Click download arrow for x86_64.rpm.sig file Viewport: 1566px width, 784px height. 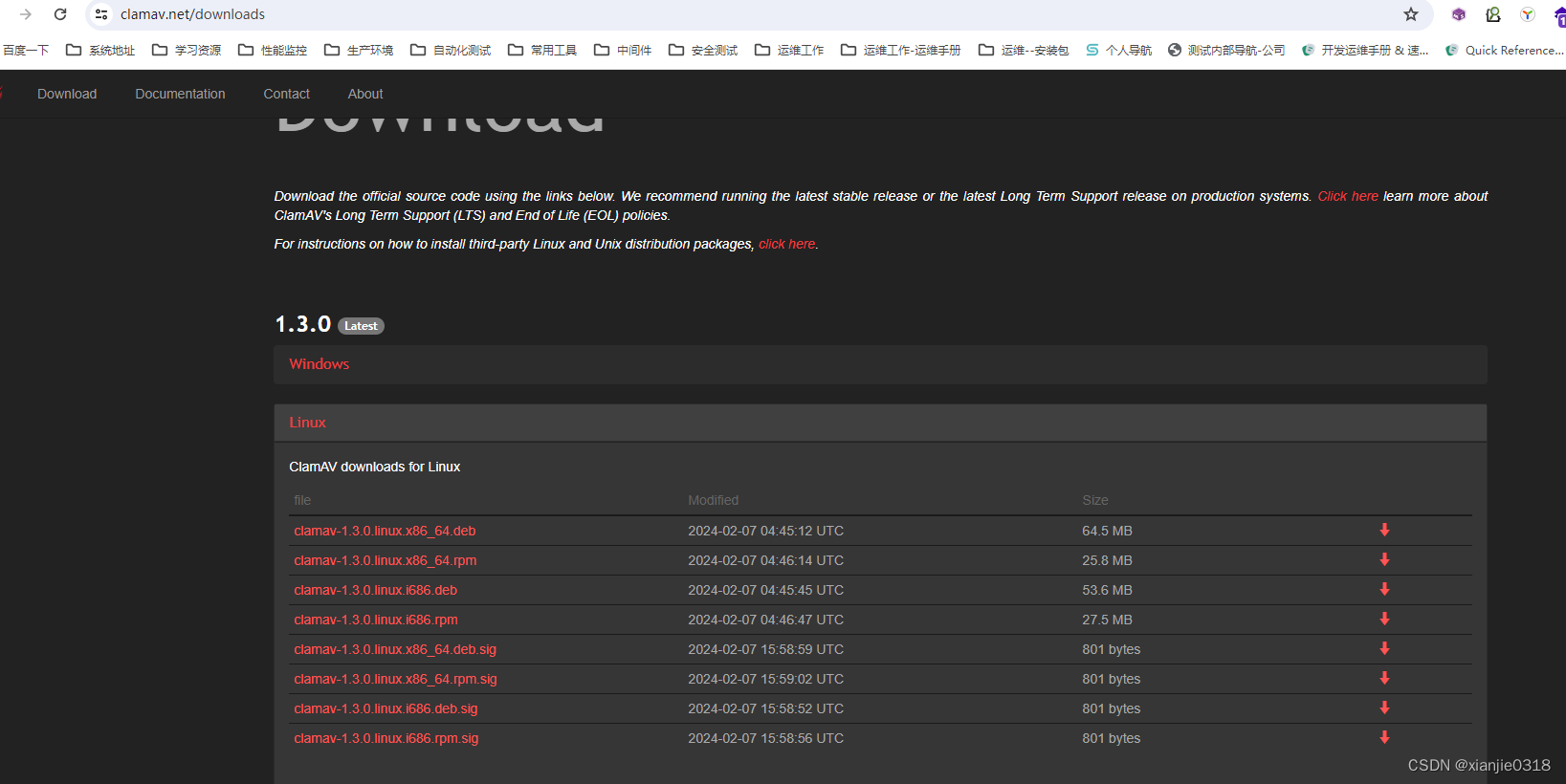(x=1384, y=678)
